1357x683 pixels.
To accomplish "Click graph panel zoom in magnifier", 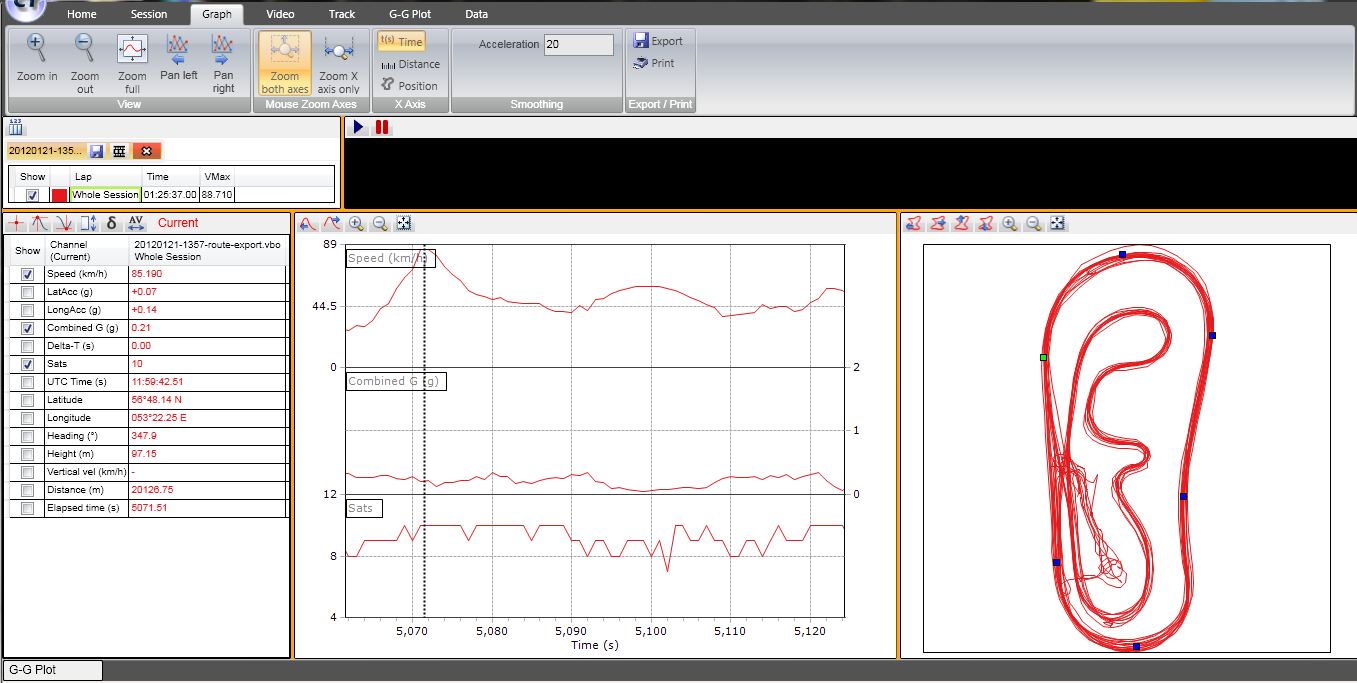I will tap(356, 224).
